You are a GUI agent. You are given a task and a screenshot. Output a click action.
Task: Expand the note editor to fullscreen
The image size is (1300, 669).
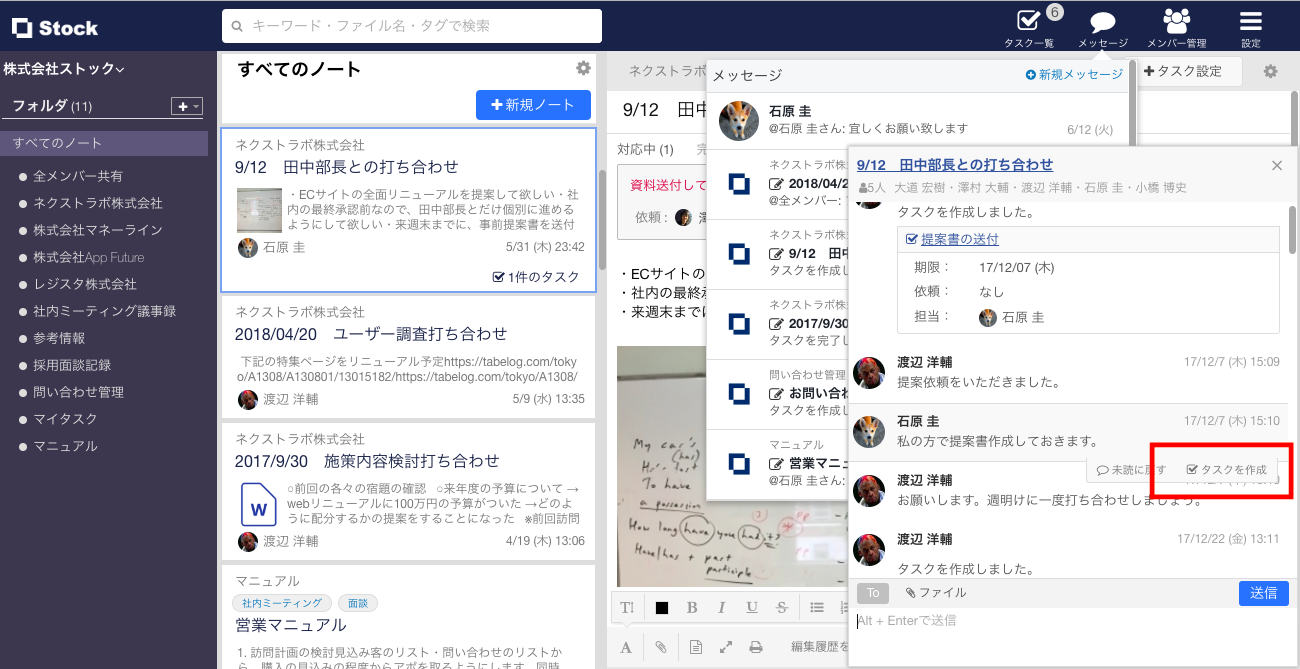[727, 646]
